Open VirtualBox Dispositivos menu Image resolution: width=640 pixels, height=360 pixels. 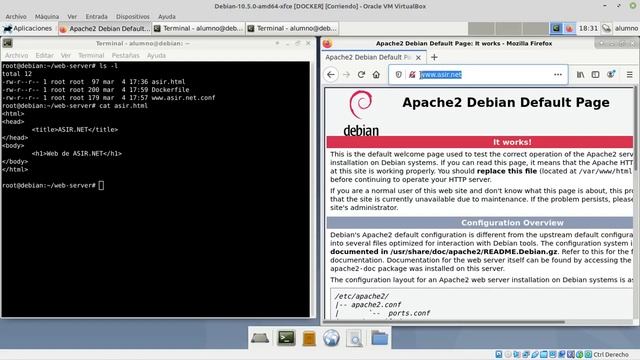[x=133, y=17]
